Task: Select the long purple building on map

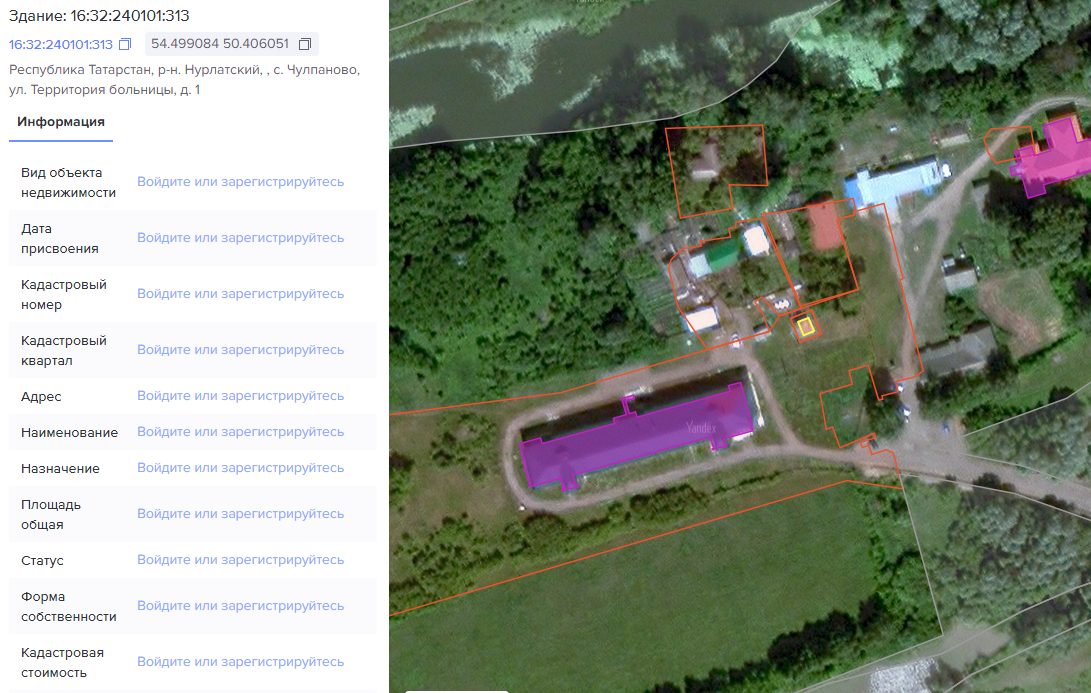Action: (x=637, y=437)
